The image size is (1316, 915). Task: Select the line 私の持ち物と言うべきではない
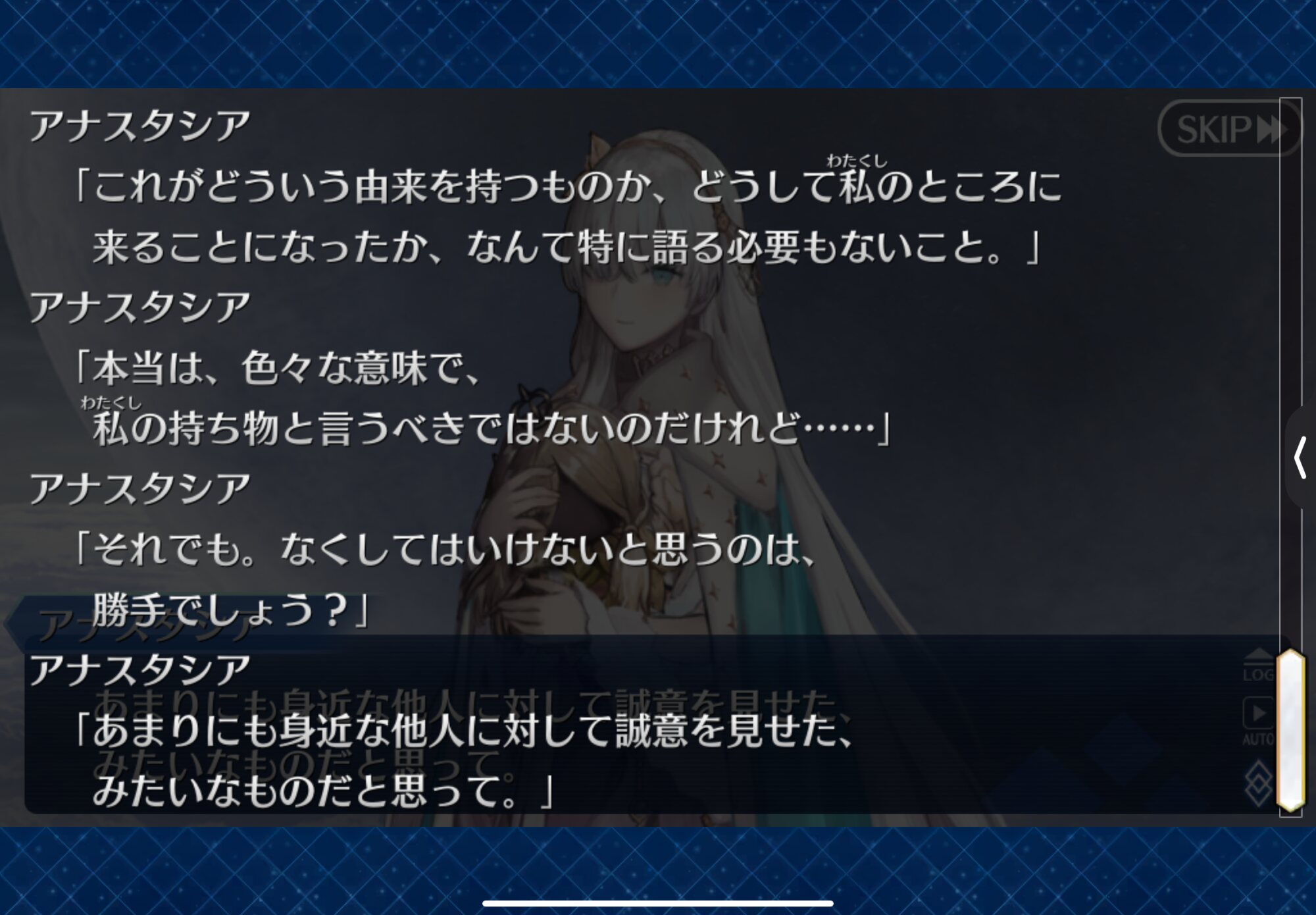(491, 428)
